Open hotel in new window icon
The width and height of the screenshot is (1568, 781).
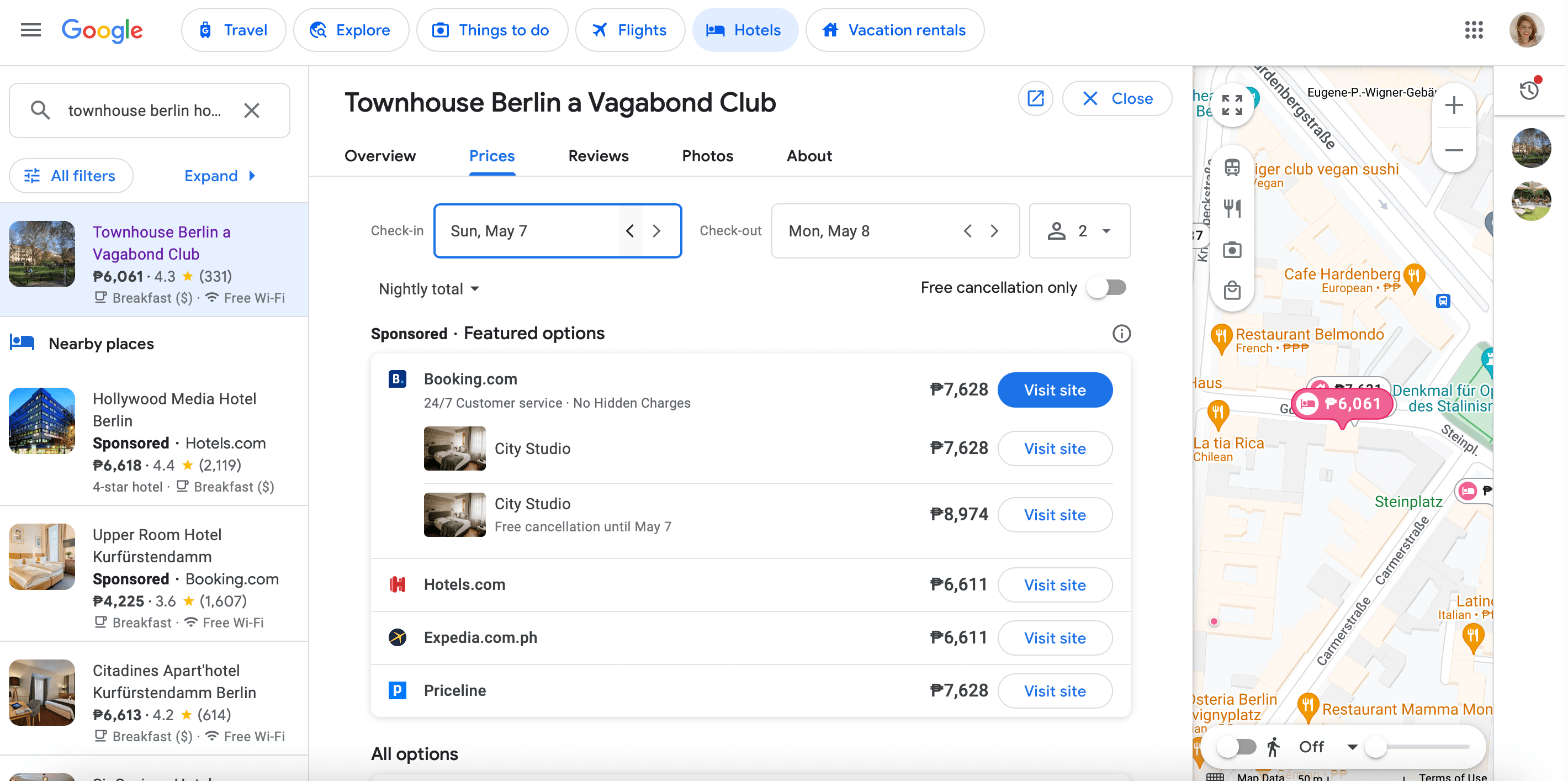[1035, 99]
